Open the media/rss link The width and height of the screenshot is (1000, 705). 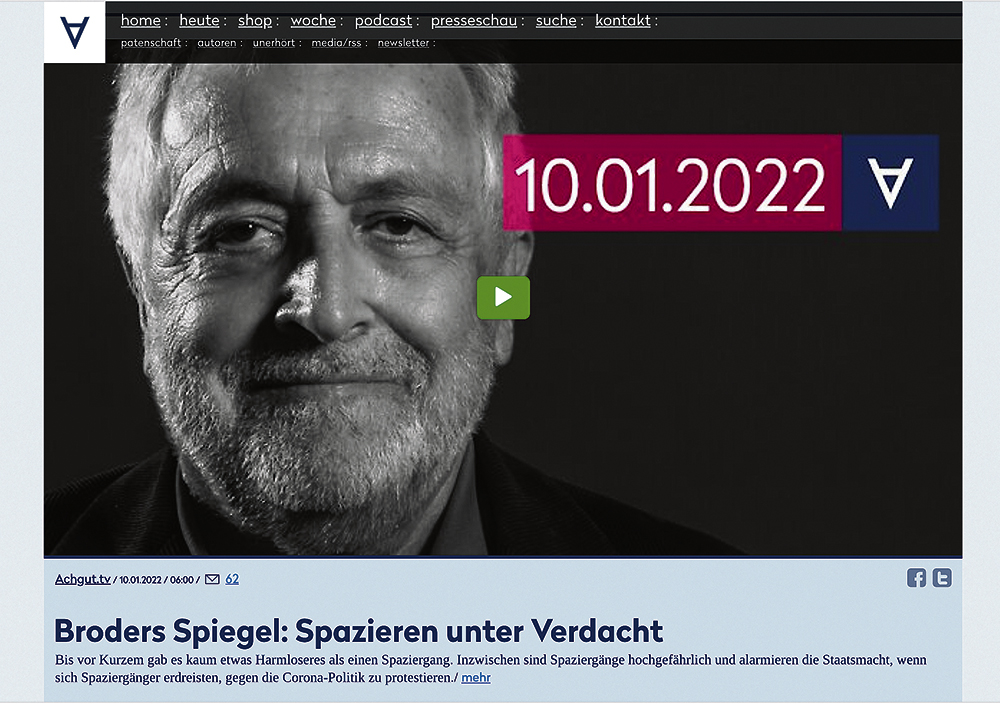pos(336,43)
